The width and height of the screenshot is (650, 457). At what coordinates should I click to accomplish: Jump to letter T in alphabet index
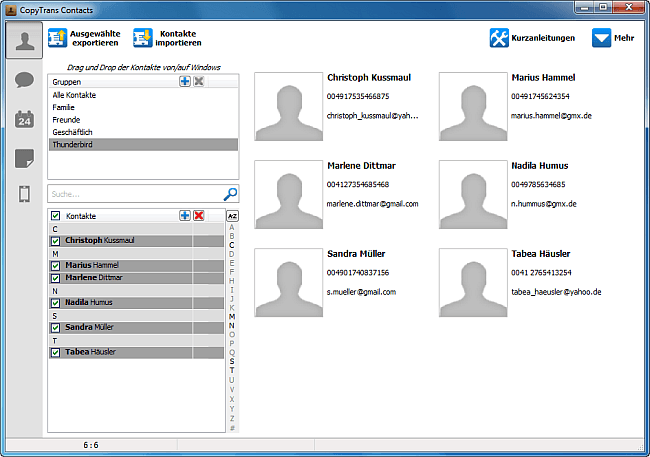[x=232, y=370]
